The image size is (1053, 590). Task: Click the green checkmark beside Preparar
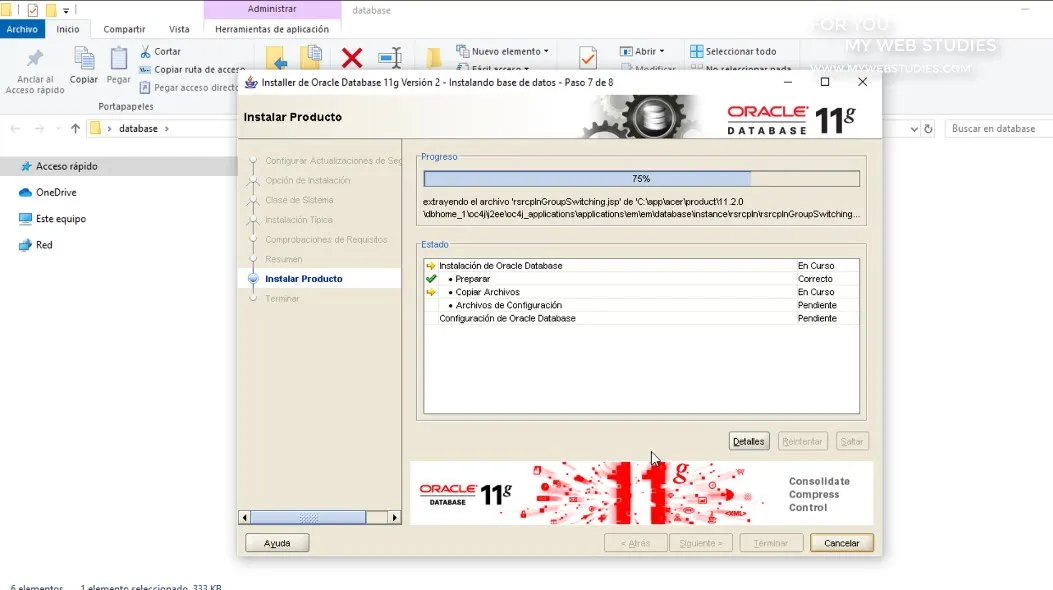pyautogui.click(x=431, y=279)
